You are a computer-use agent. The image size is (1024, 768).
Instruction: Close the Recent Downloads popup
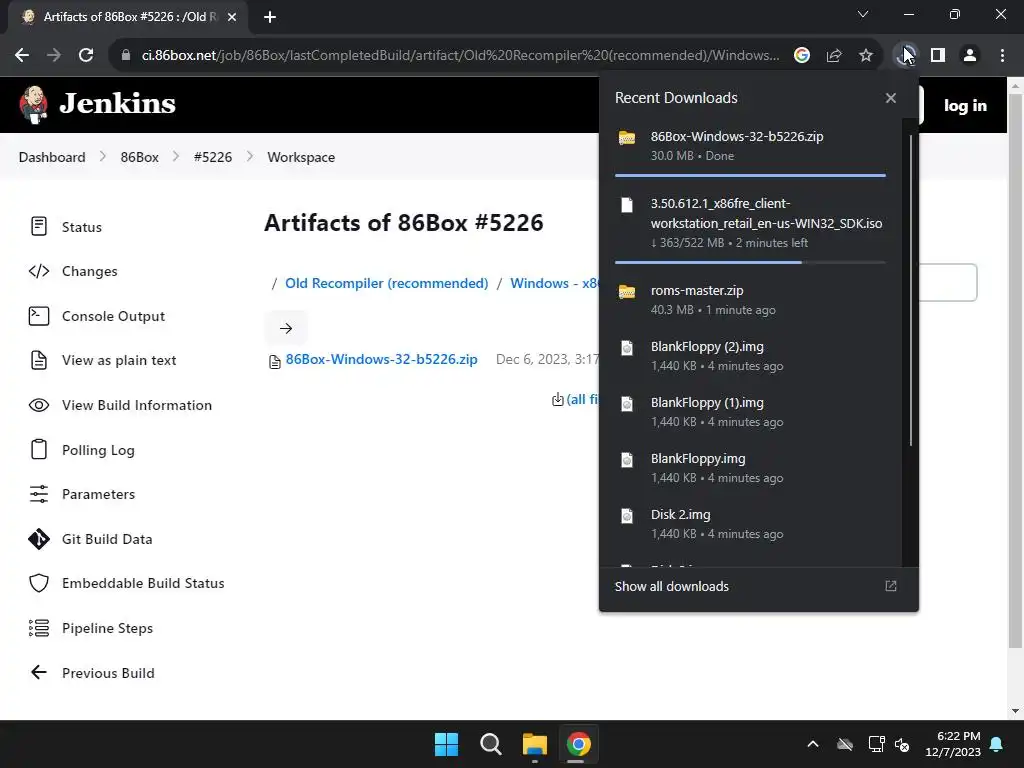(x=891, y=98)
